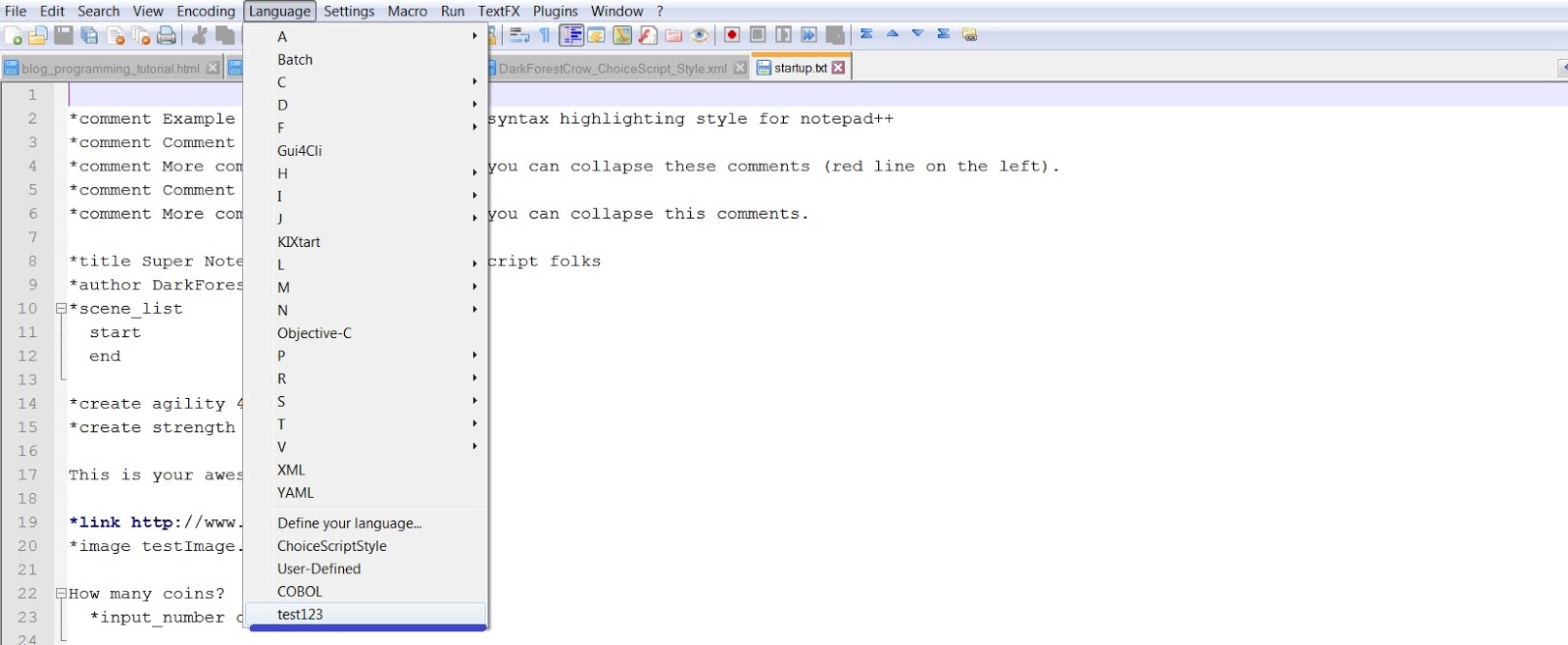The width and height of the screenshot is (1568, 645).
Task: Open the TextFX menu
Action: pos(499,11)
